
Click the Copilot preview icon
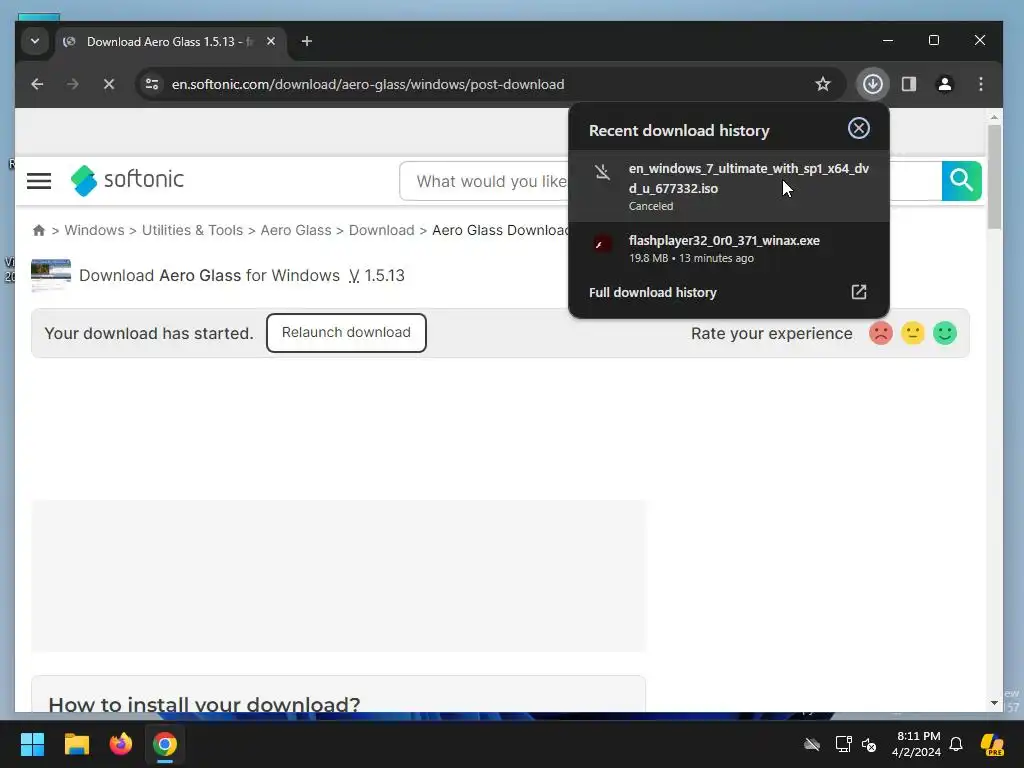[992, 744]
